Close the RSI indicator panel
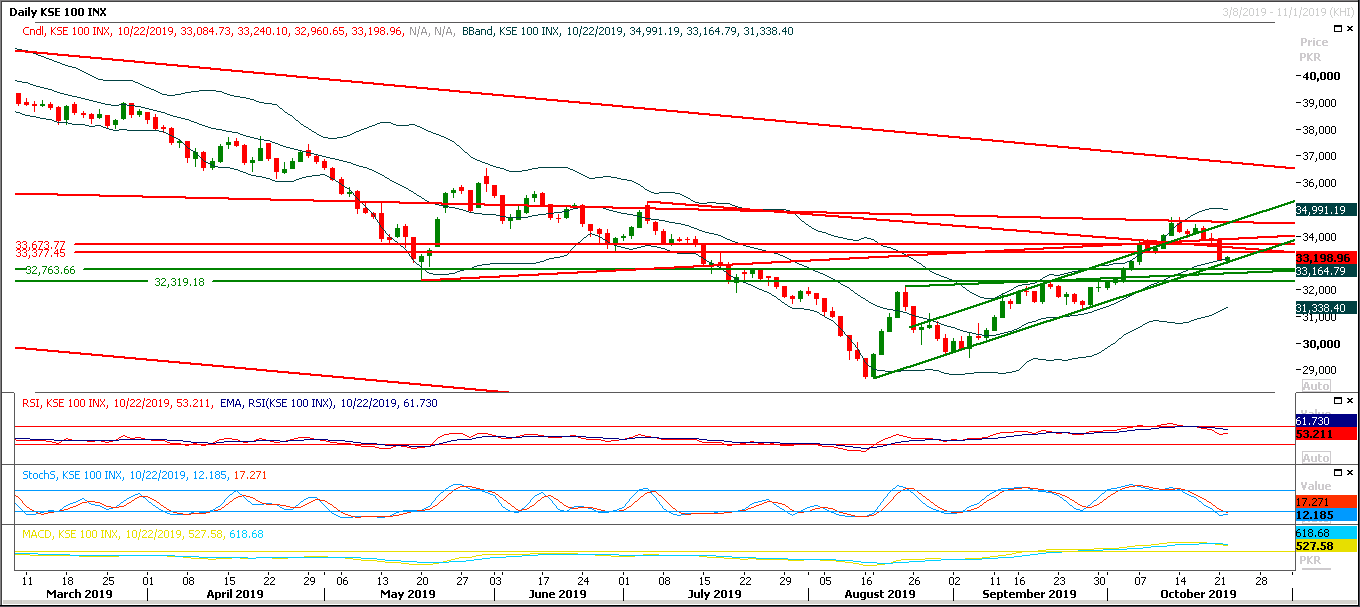This screenshot has height=607, width=1360. (x=1351, y=400)
